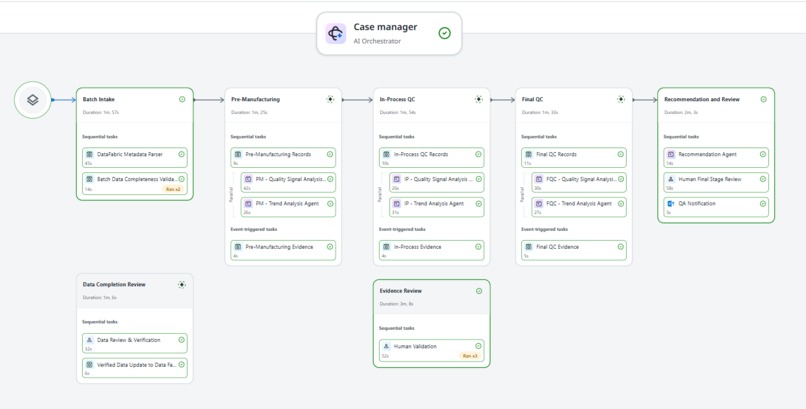Click the Pre-Manufacturing stage sun status icon

(330, 99)
